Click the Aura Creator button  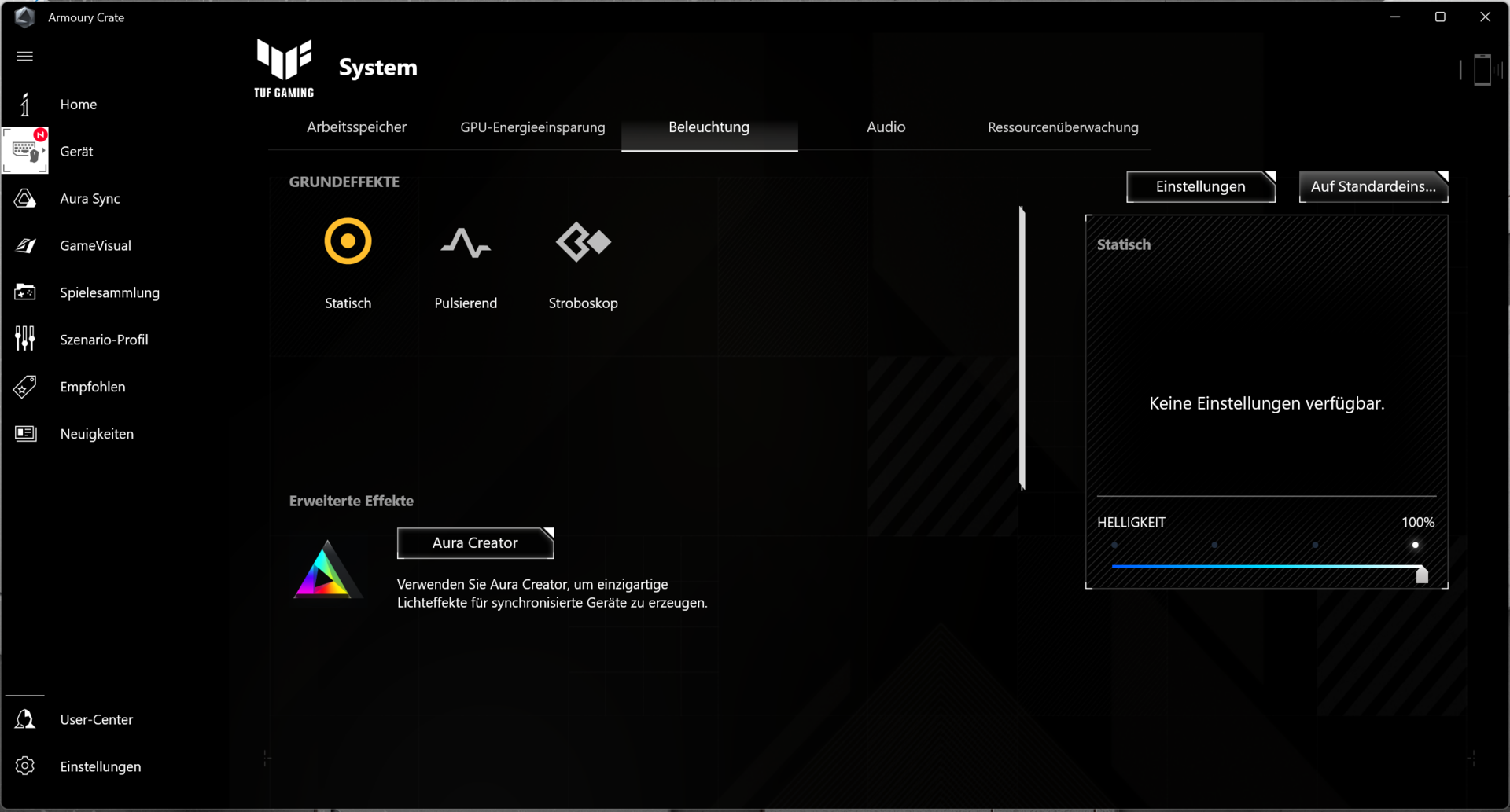[x=475, y=543]
